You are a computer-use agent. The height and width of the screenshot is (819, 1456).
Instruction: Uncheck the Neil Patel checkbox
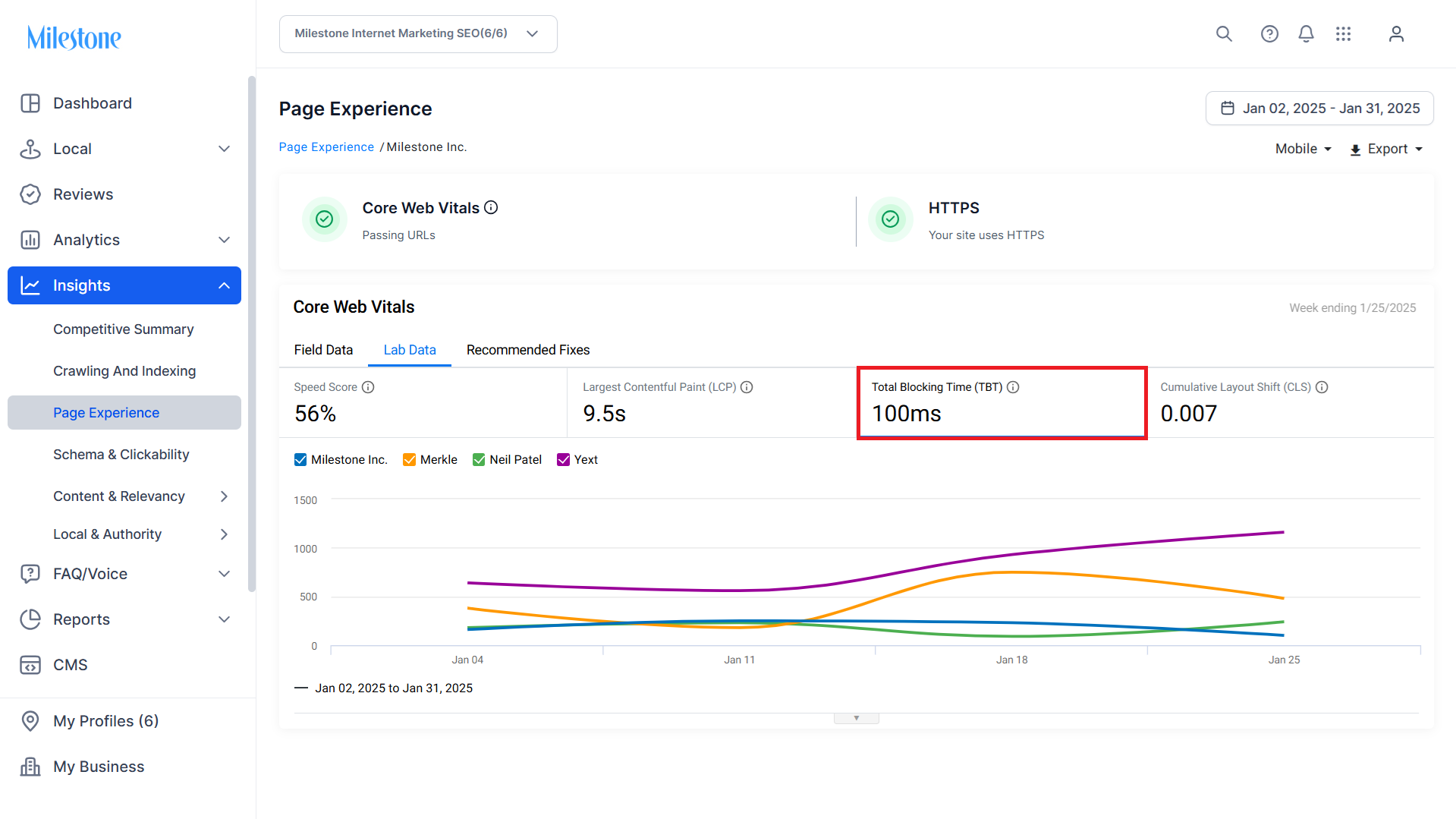[x=479, y=460]
